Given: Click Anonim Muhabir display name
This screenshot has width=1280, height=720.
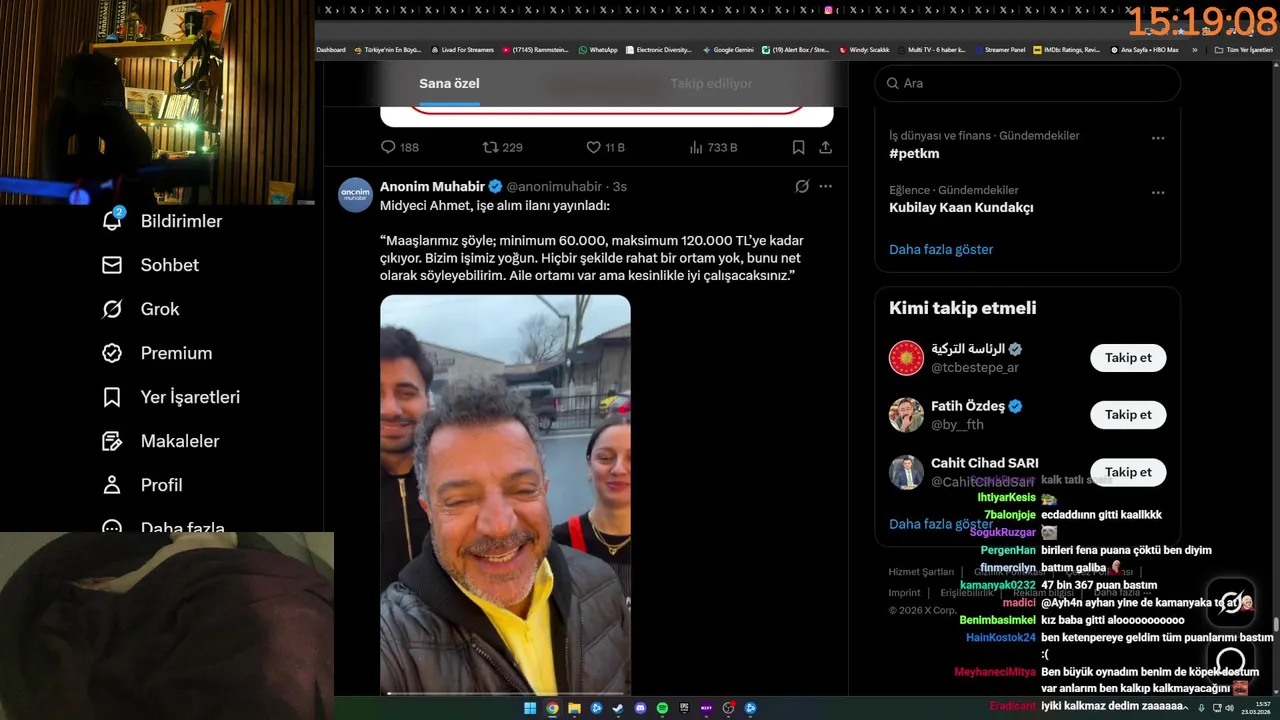Looking at the screenshot, I should click(432, 186).
